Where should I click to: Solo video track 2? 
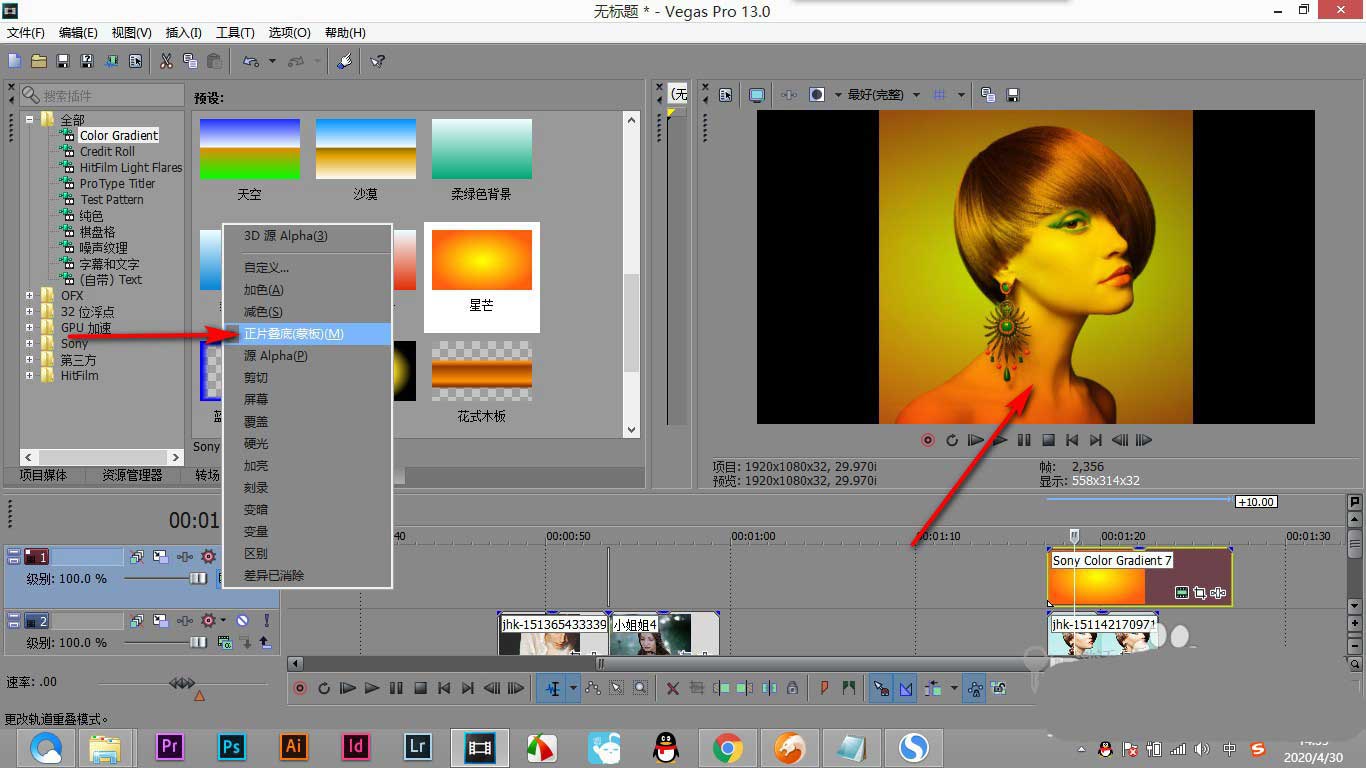pos(266,620)
